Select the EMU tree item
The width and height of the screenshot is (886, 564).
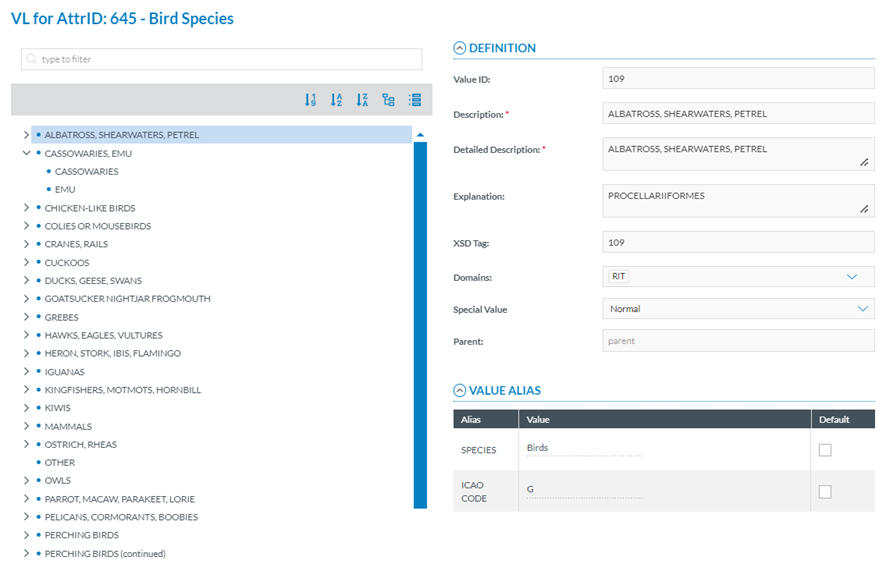[65, 189]
